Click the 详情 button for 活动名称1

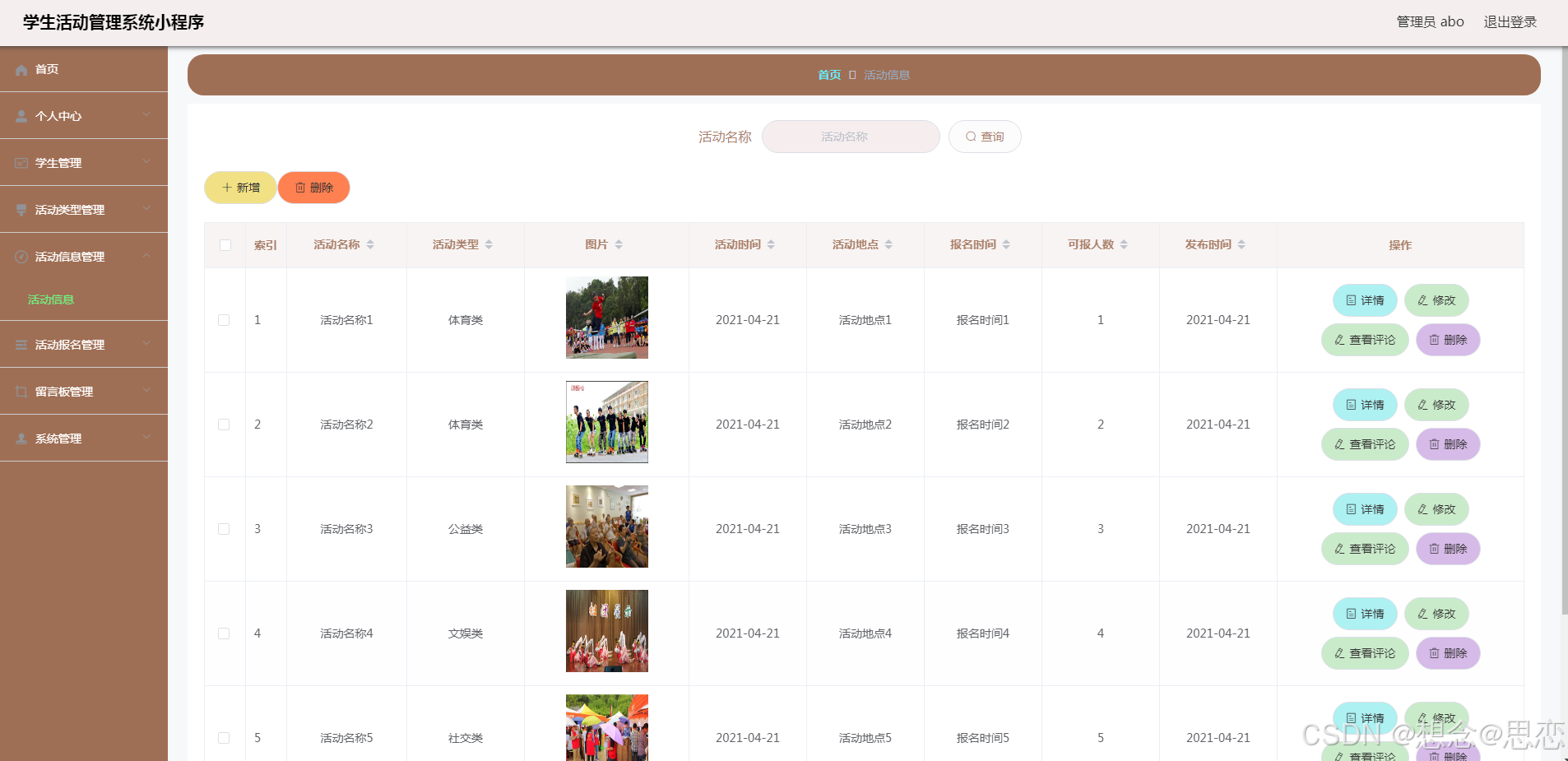pos(1365,300)
